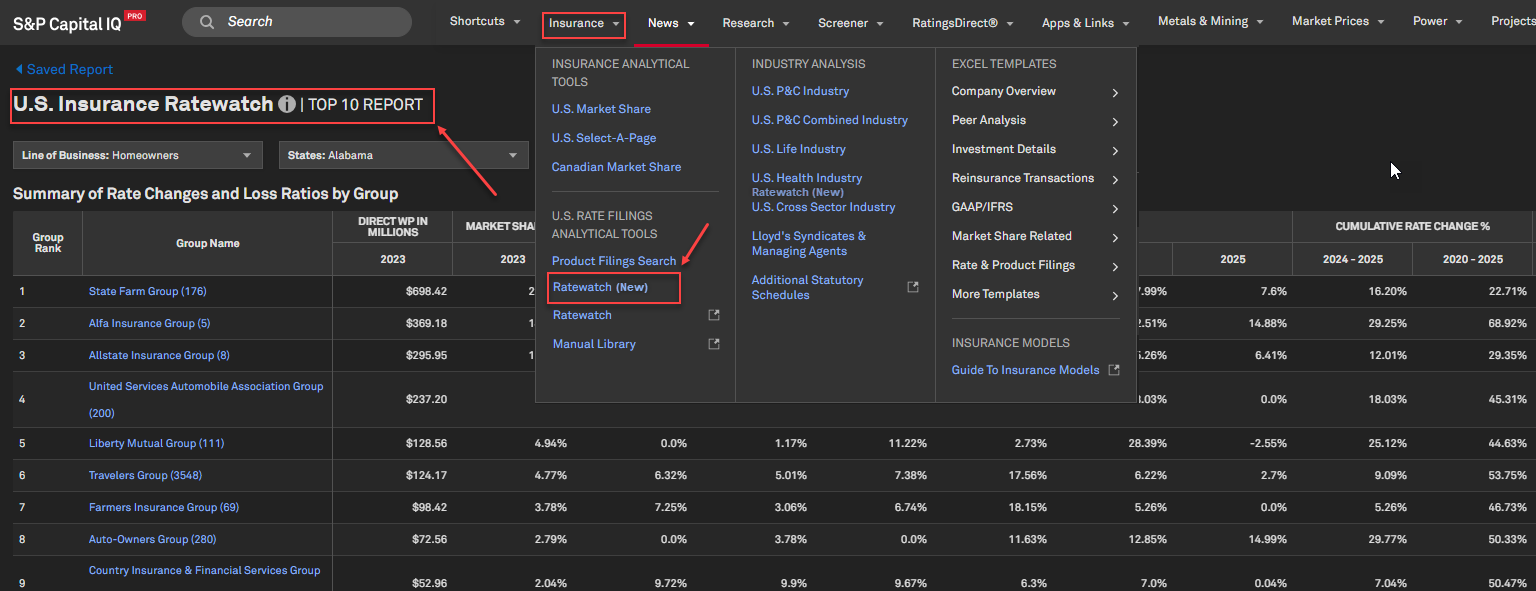This screenshot has height=591, width=1536.
Task: Open the States dropdown showing Alabama
Action: (x=403, y=155)
